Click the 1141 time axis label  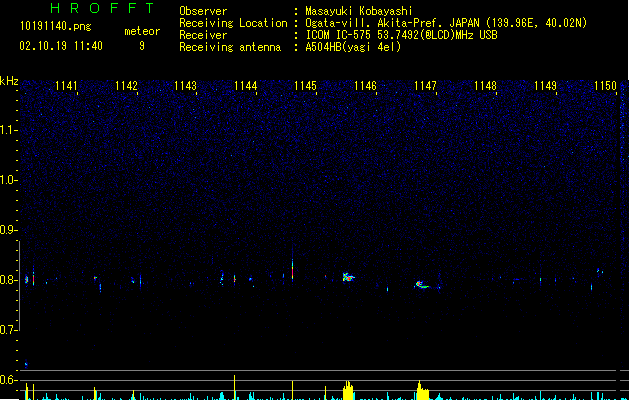[x=66, y=86]
